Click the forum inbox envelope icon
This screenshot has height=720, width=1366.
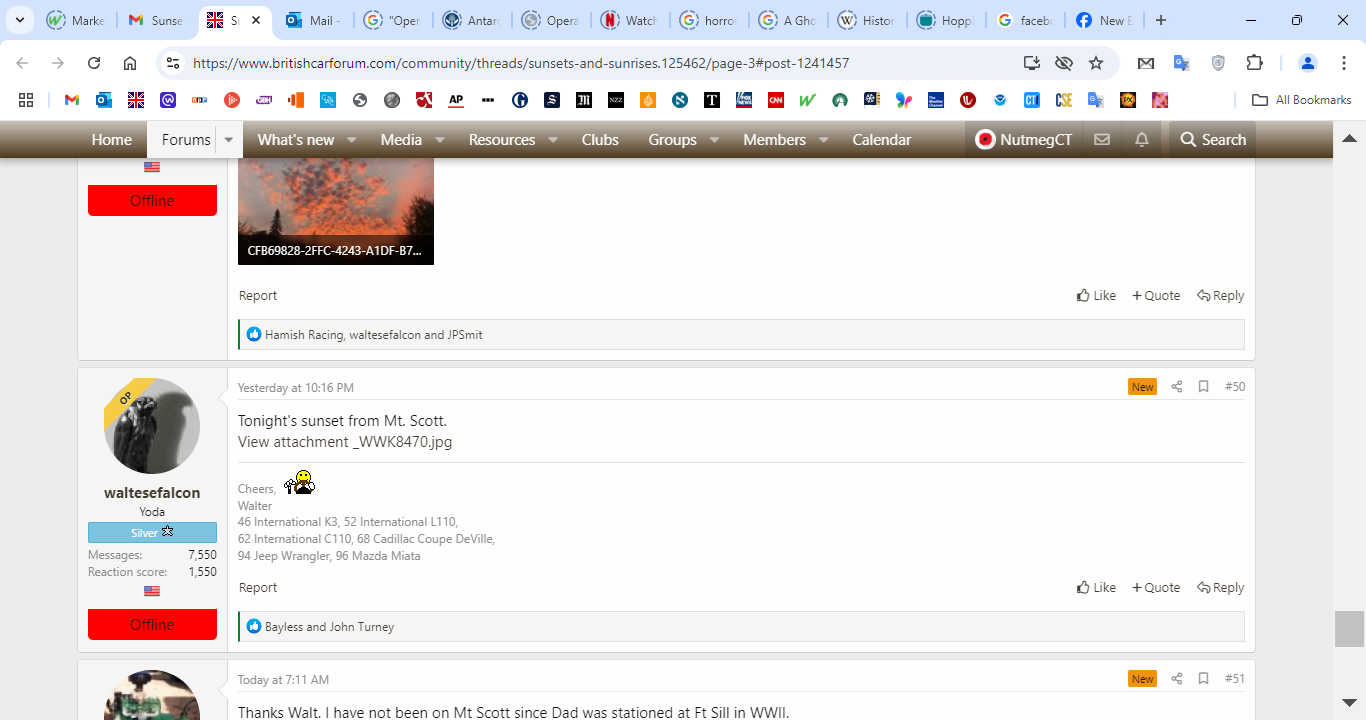[1102, 140]
